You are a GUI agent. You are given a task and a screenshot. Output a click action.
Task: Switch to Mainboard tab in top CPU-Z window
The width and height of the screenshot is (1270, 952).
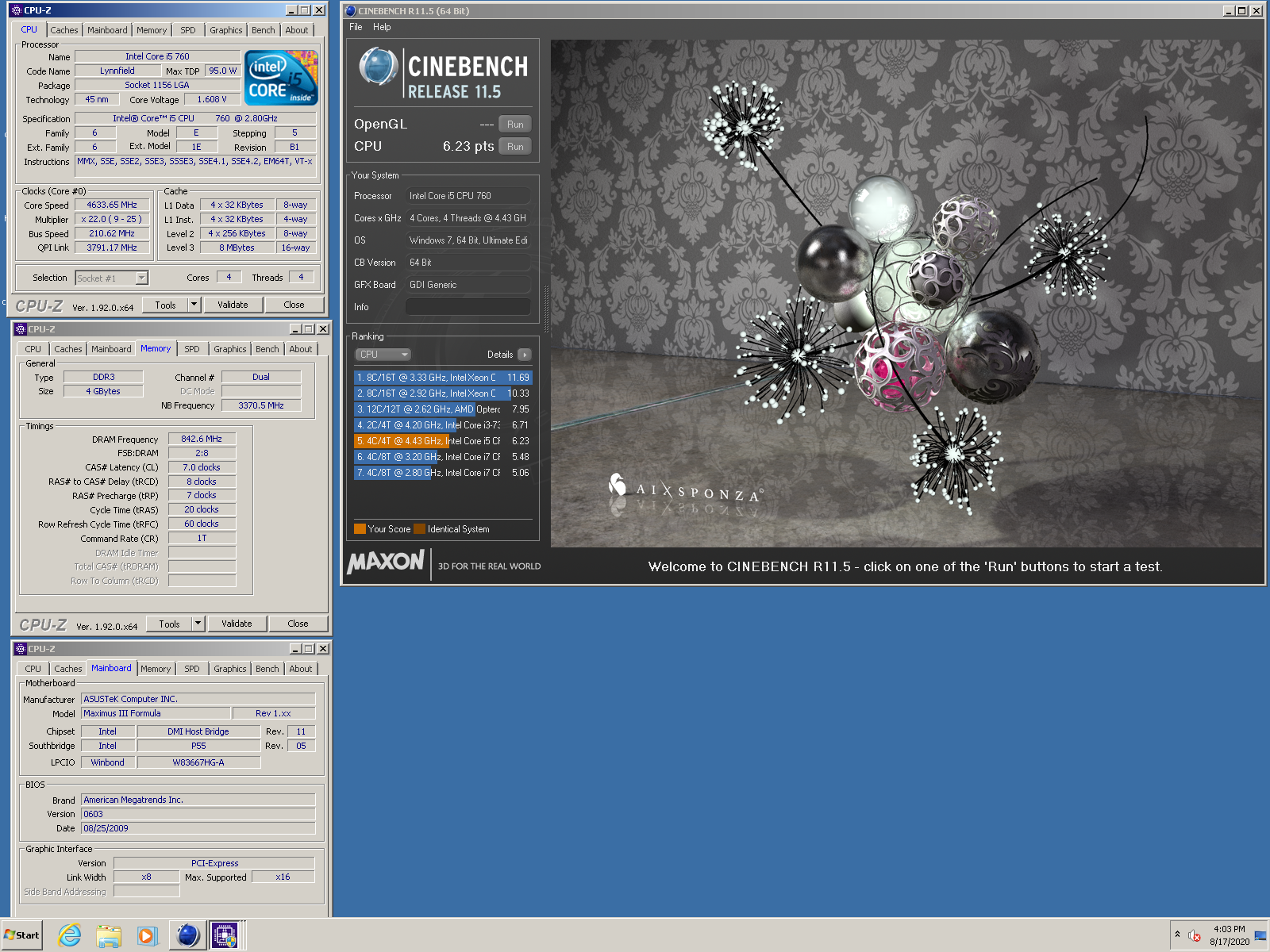click(x=107, y=30)
